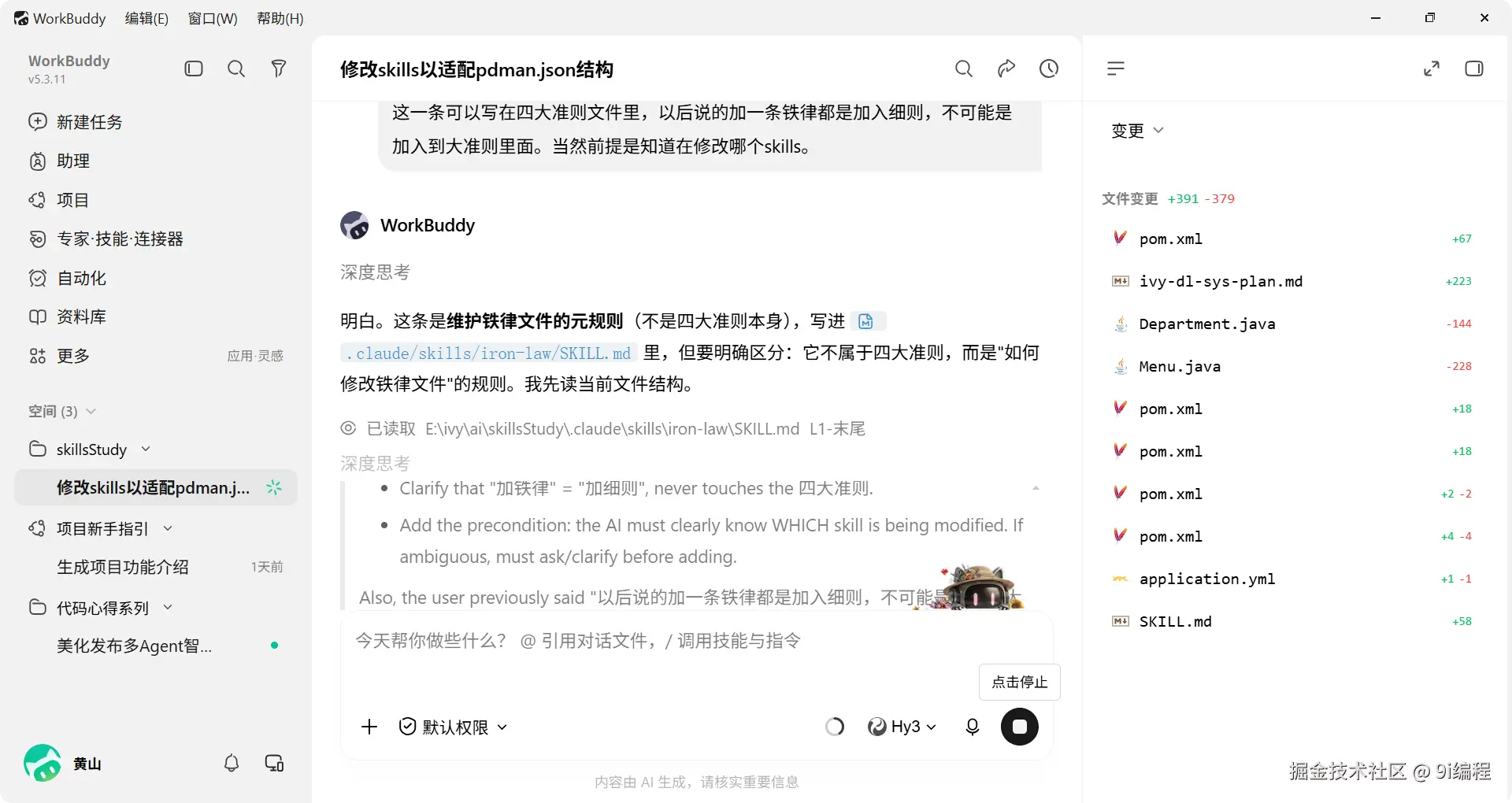Click the Markdown icon beside ivy-dl-sys-plan.md
Viewport: 1512px width, 803px height.
tap(1120, 281)
